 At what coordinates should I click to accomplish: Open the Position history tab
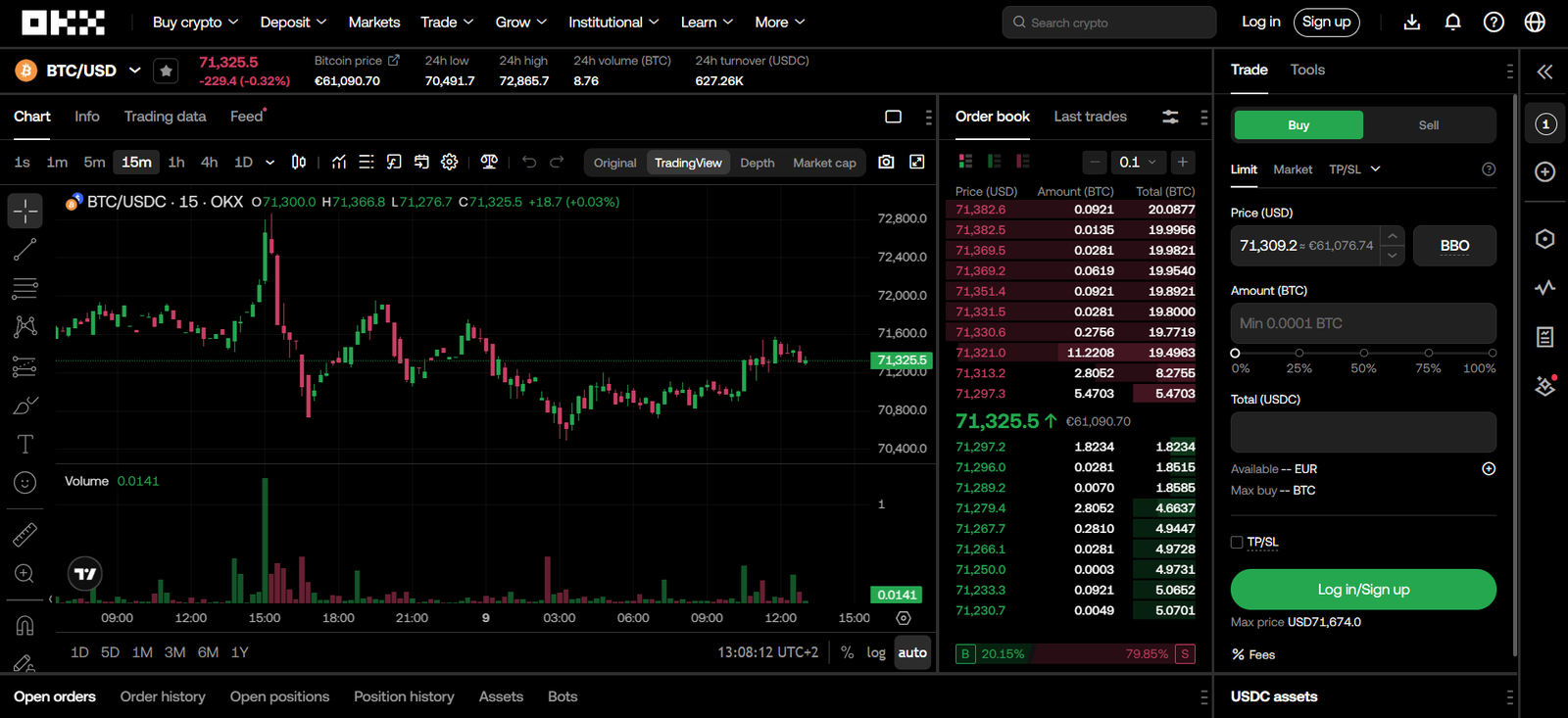pyautogui.click(x=404, y=696)
